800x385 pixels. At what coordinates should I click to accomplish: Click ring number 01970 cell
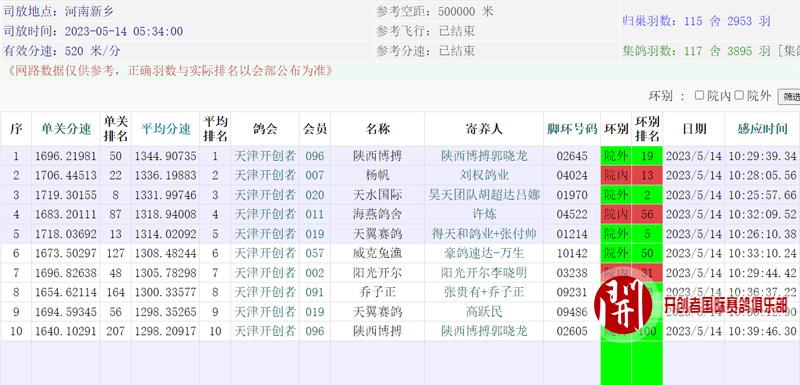(x=572, y=195)
